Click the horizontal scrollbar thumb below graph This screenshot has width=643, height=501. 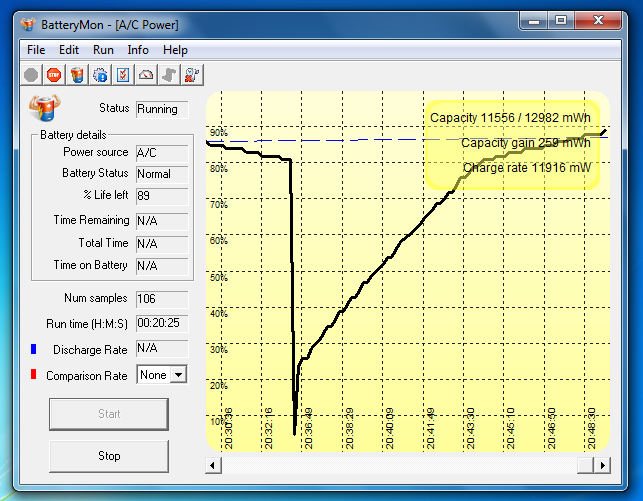(585, 465)
